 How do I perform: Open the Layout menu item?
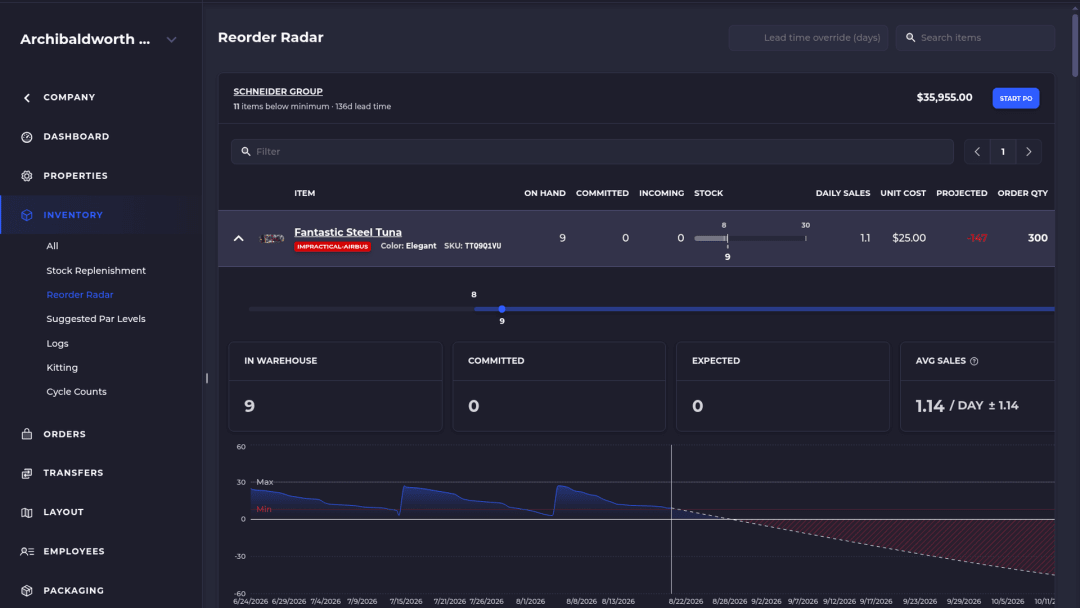click(63, 512)
